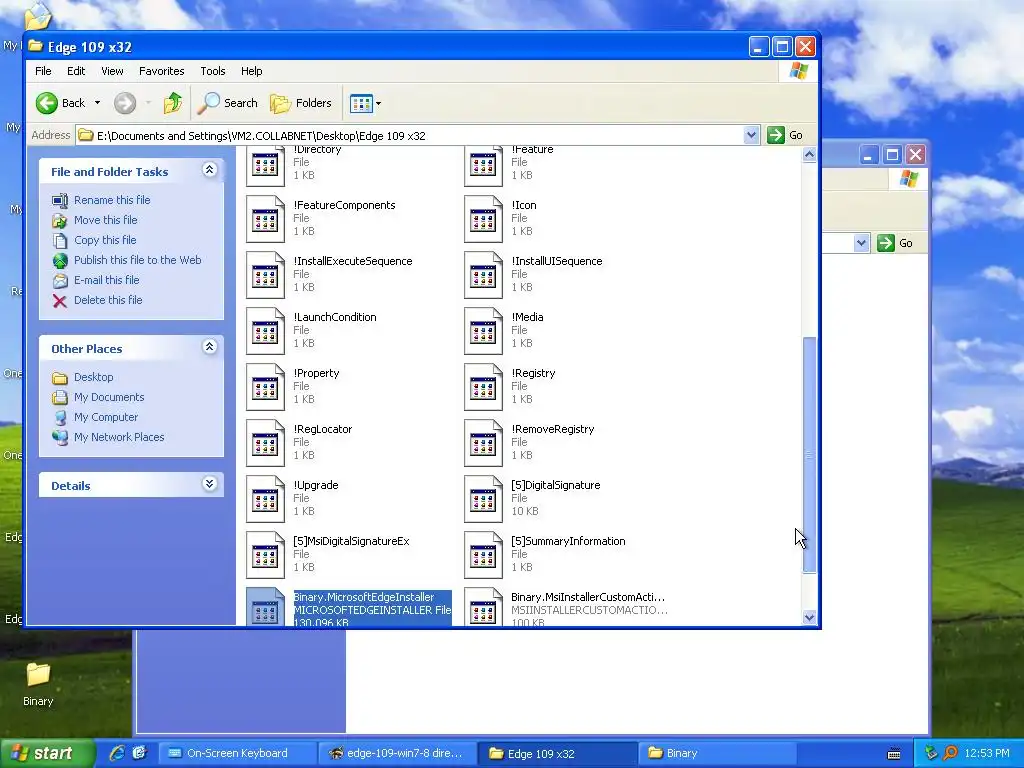Open the File menu
This screenshot has width=1024, height=768.
[43, 71]
